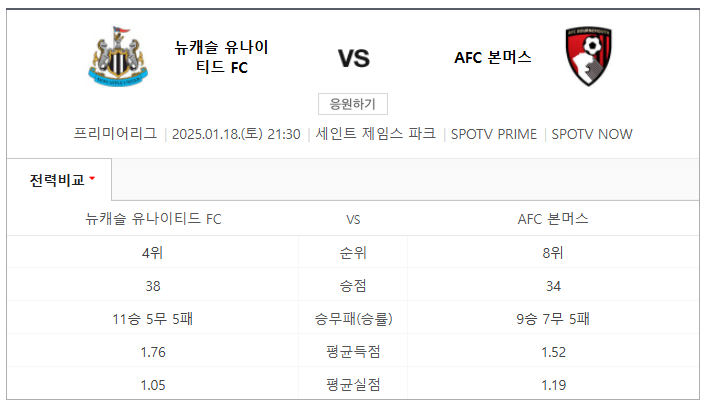The width and height of the screenshot is (709, 405).
Task: Click the match date 2025.01.18.(토) 21:30
Action: coord(236,134)
